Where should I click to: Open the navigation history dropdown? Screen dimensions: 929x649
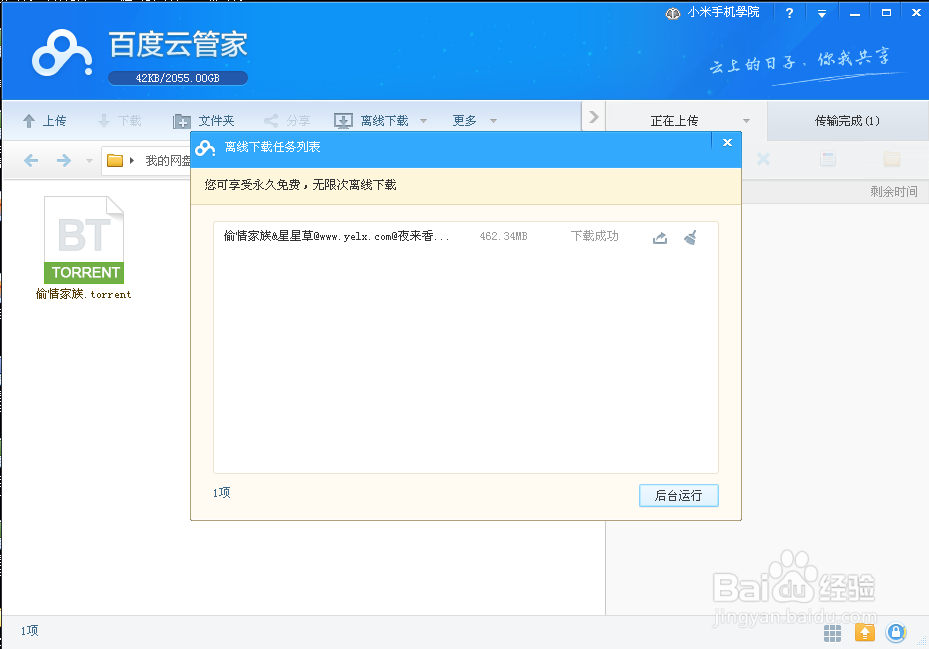[x=89, y=161]
